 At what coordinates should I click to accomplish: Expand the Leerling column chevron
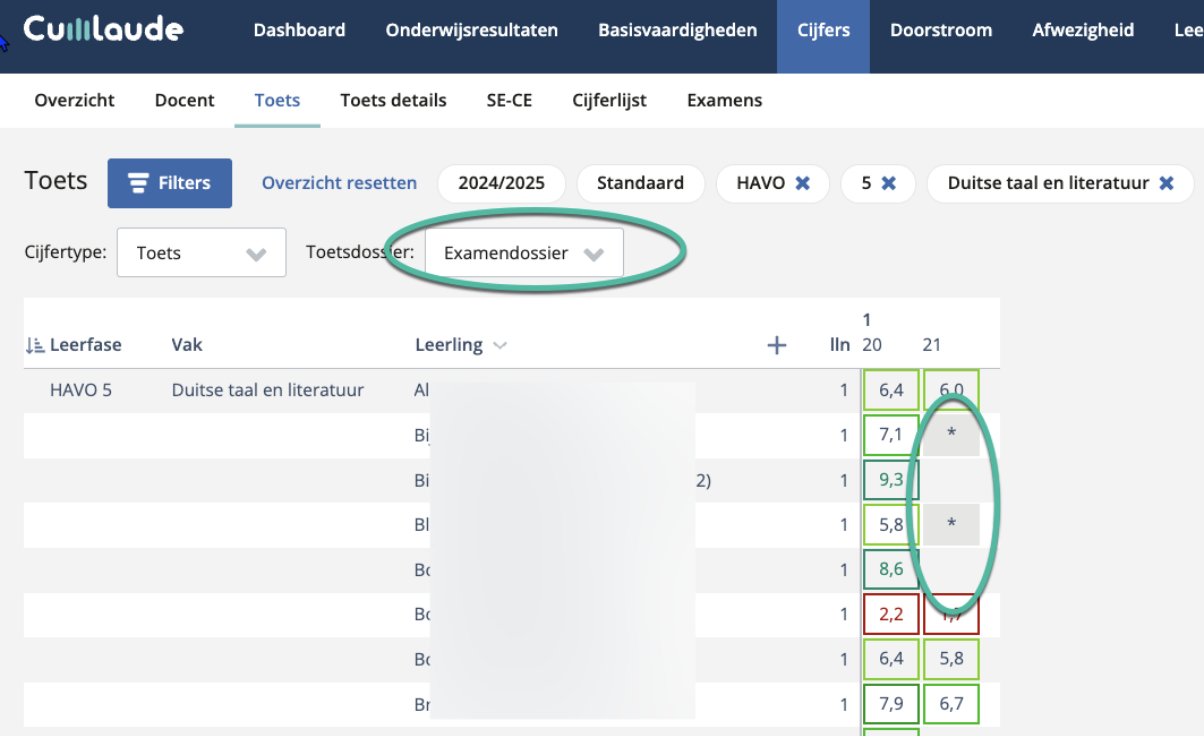coord(500,345)
